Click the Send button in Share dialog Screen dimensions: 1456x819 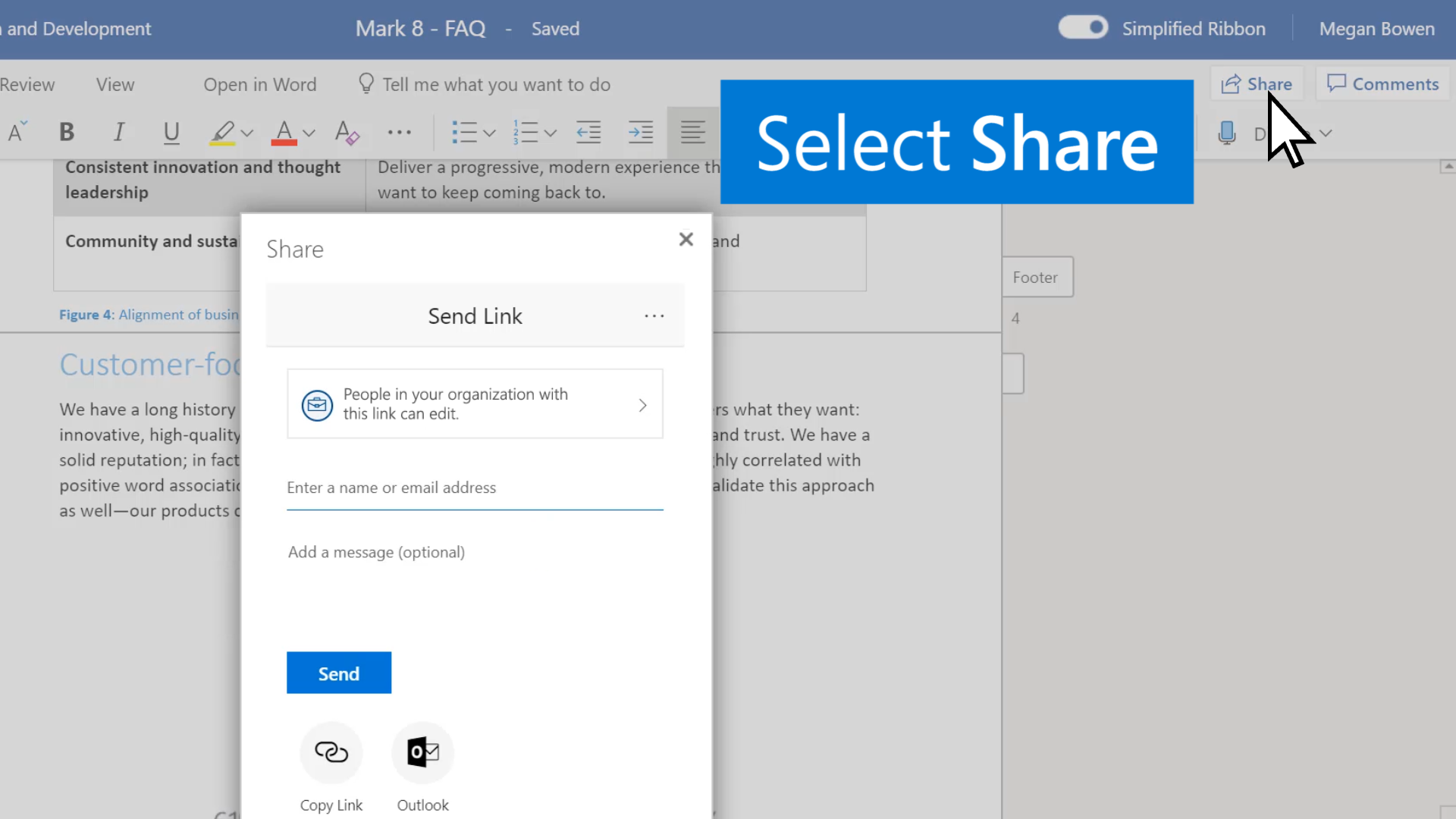coord(338,673)
